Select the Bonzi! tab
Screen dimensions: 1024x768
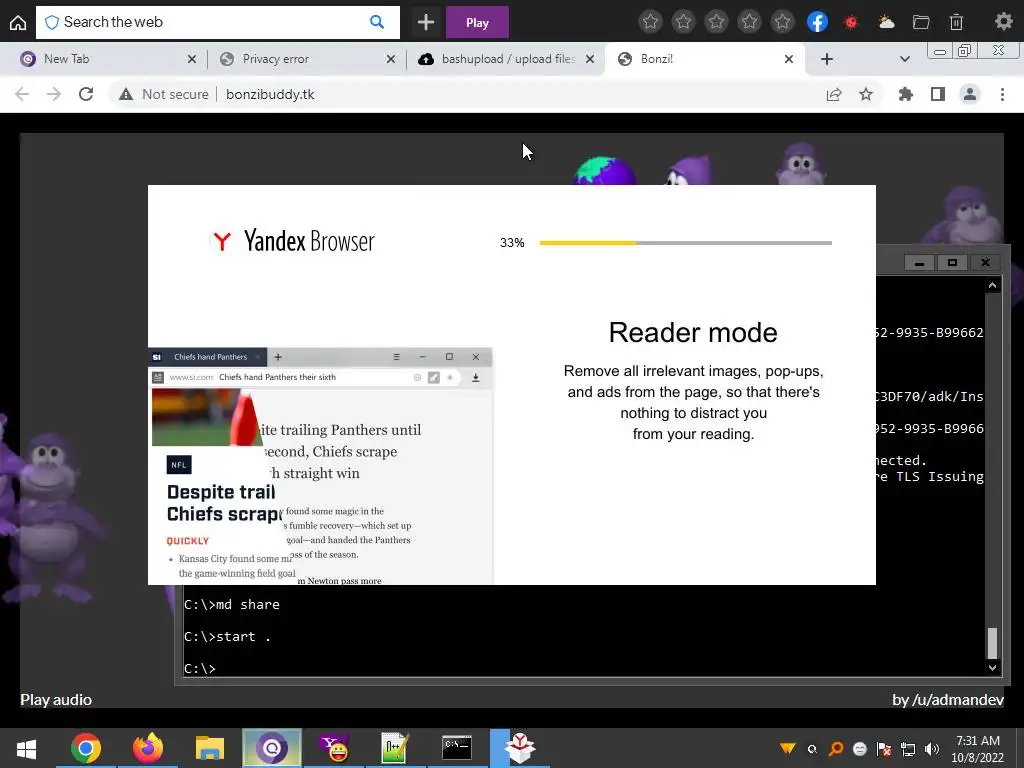(x=707, y=59)
